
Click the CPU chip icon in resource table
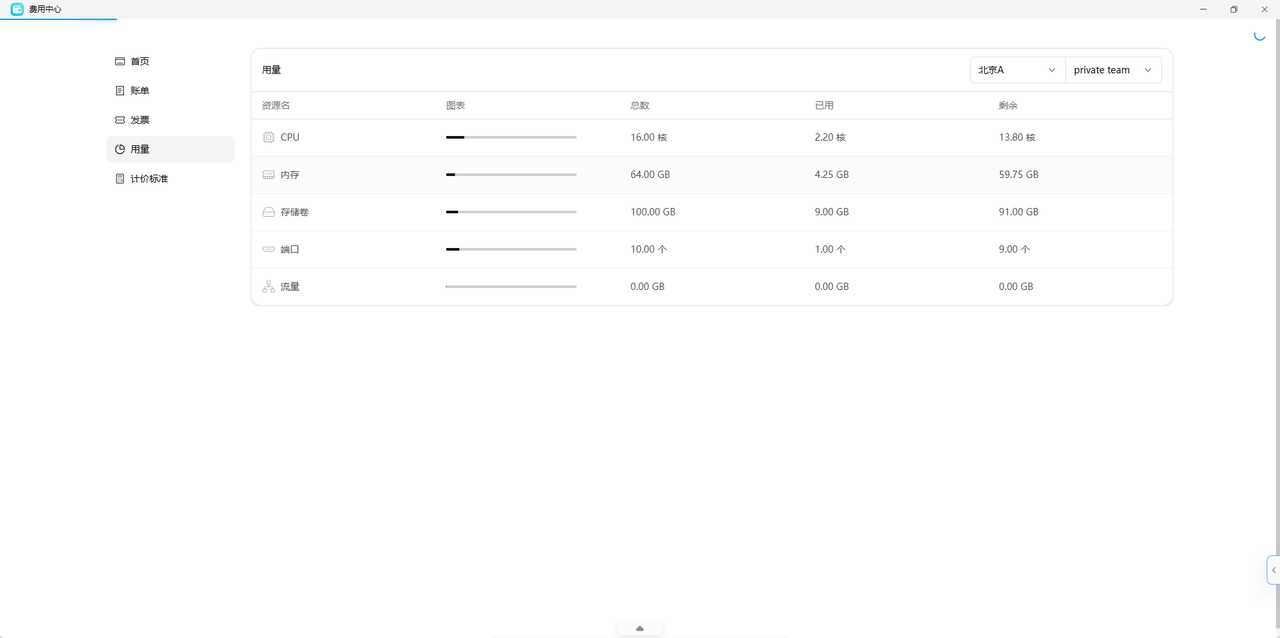point(268,137)
